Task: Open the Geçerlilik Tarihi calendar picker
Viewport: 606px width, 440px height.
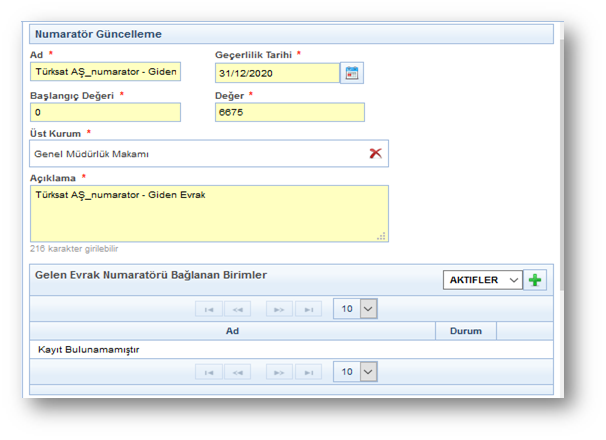Action: click(351, 73)
